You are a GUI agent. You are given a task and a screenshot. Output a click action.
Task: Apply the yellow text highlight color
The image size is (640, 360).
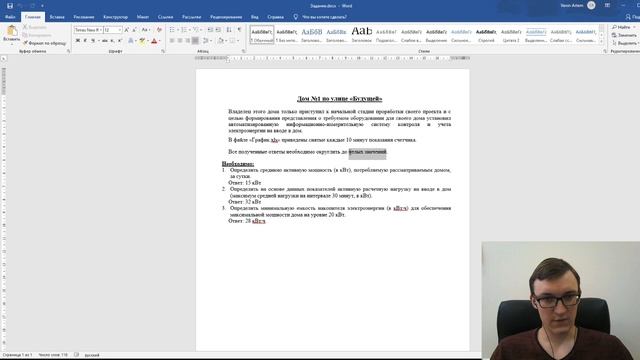pos(142,40)
